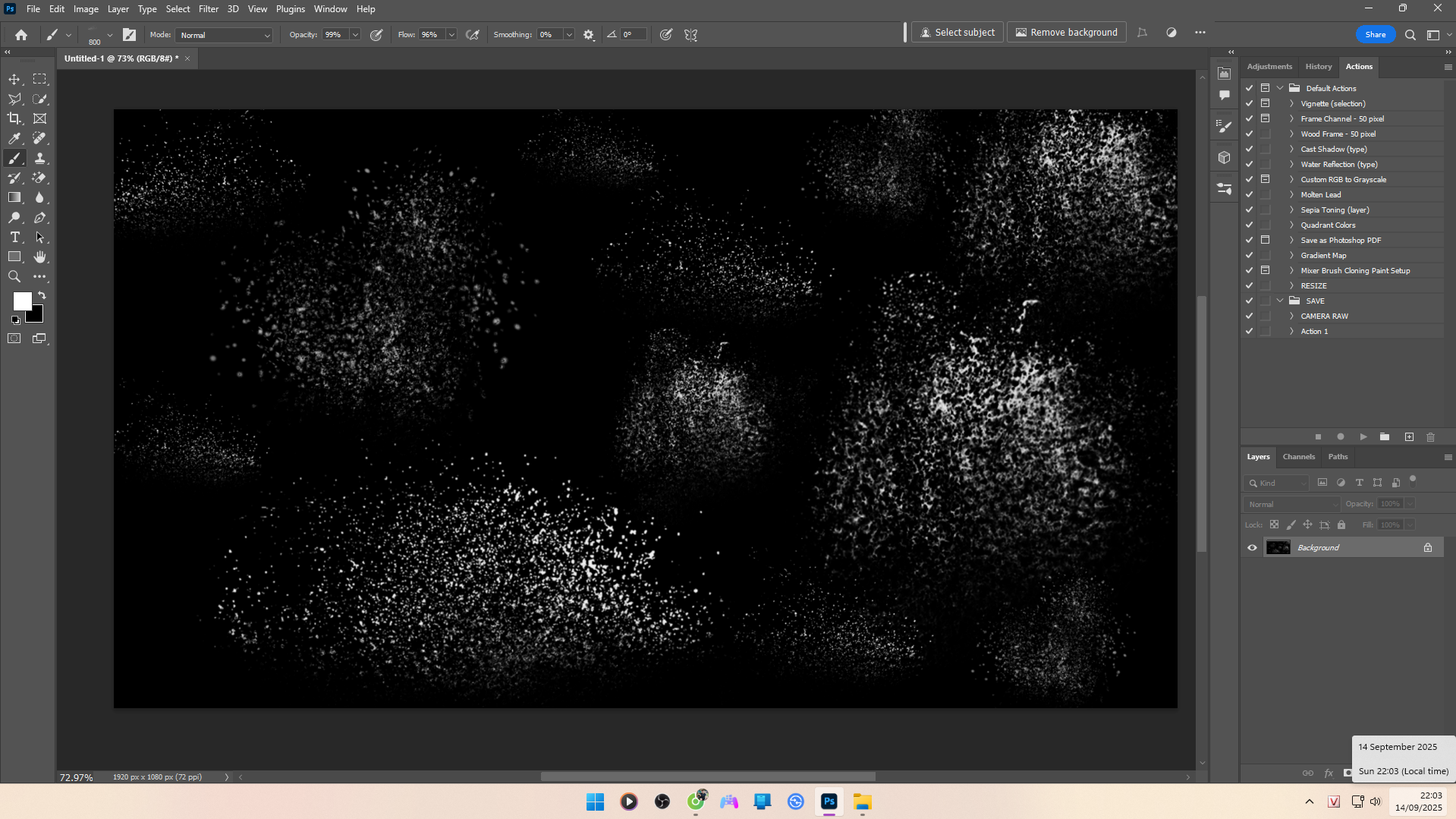Select the Hand tool

[x=40, y=257]
